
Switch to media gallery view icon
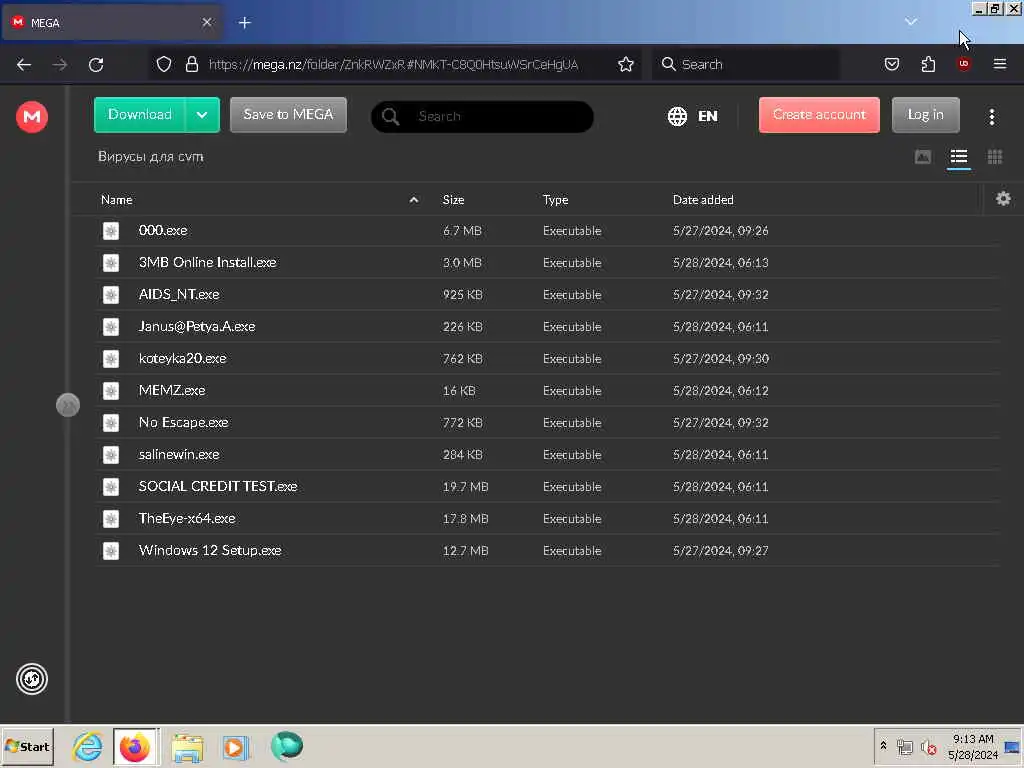tap(922, 157)
